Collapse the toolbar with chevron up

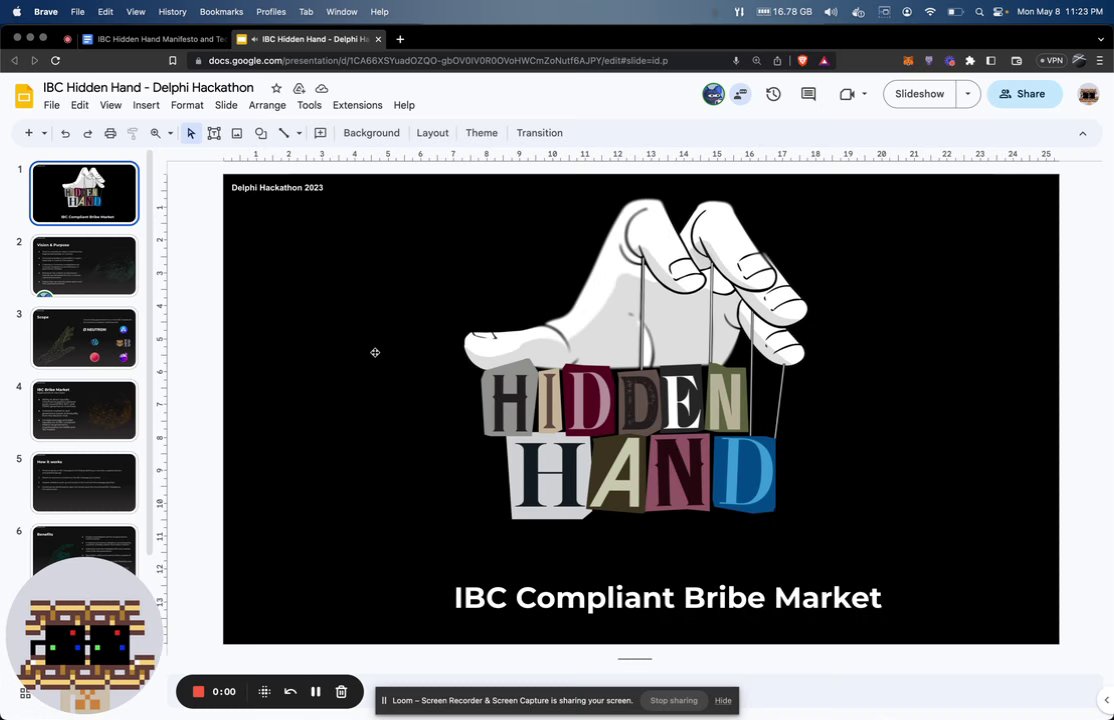click(x=1083, y=133)
